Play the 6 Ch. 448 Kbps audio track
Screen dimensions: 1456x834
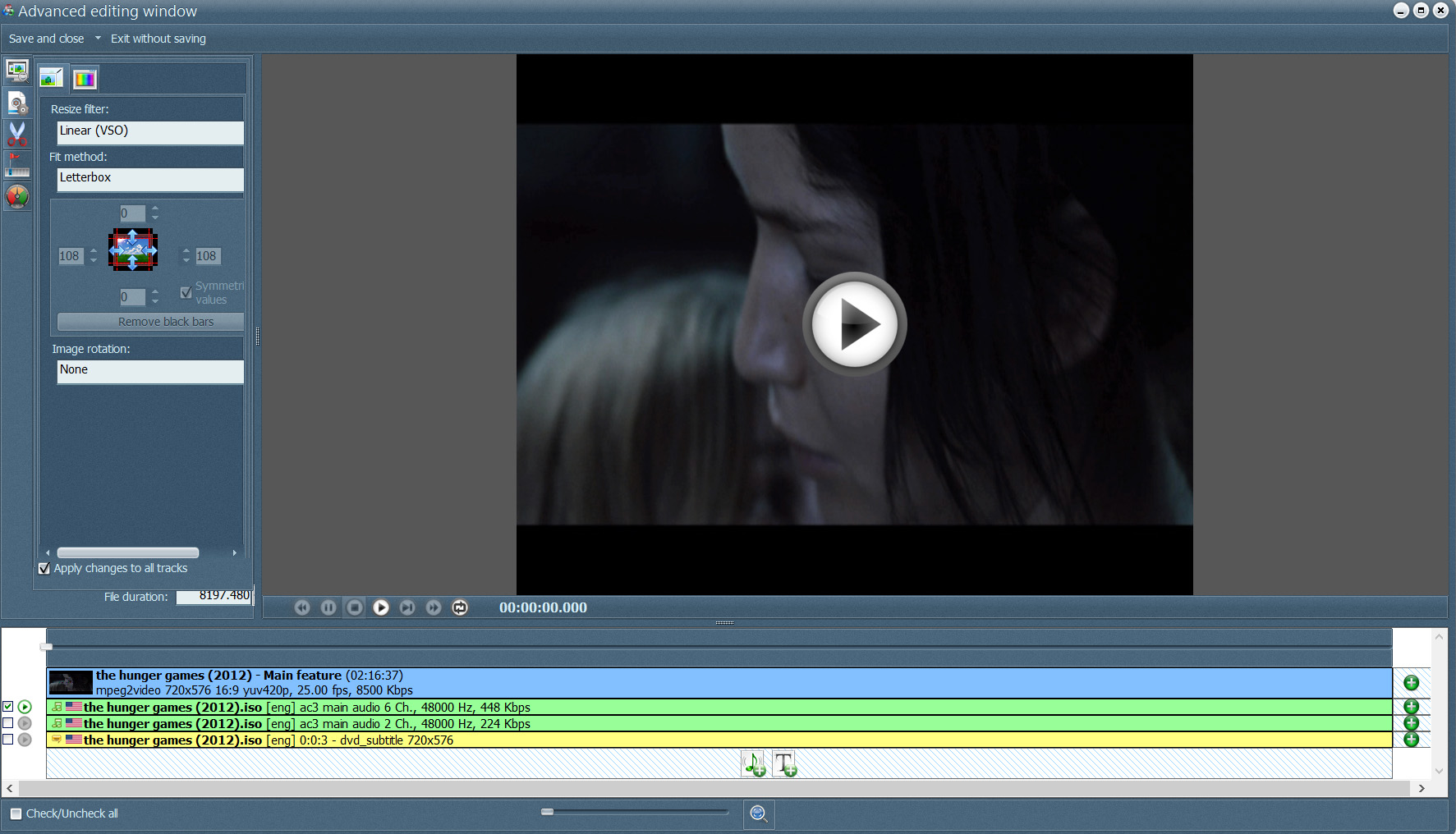25,707
